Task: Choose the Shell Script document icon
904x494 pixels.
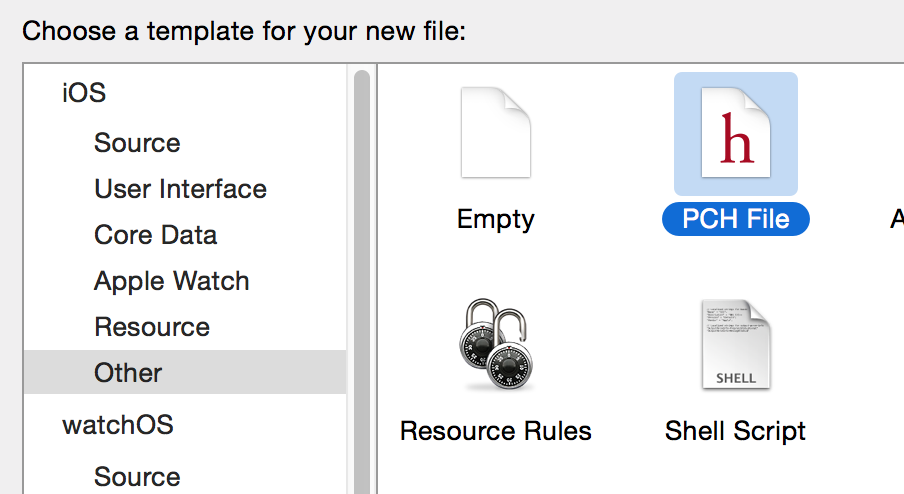Action: 736,345
